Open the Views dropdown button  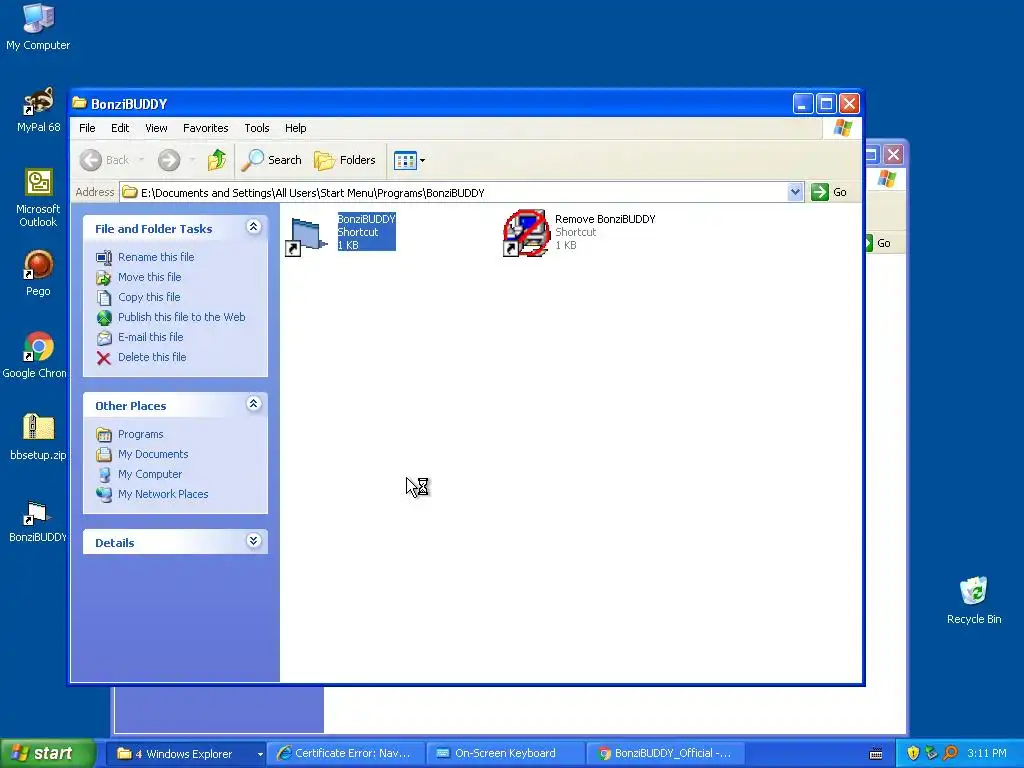(409, 160)
